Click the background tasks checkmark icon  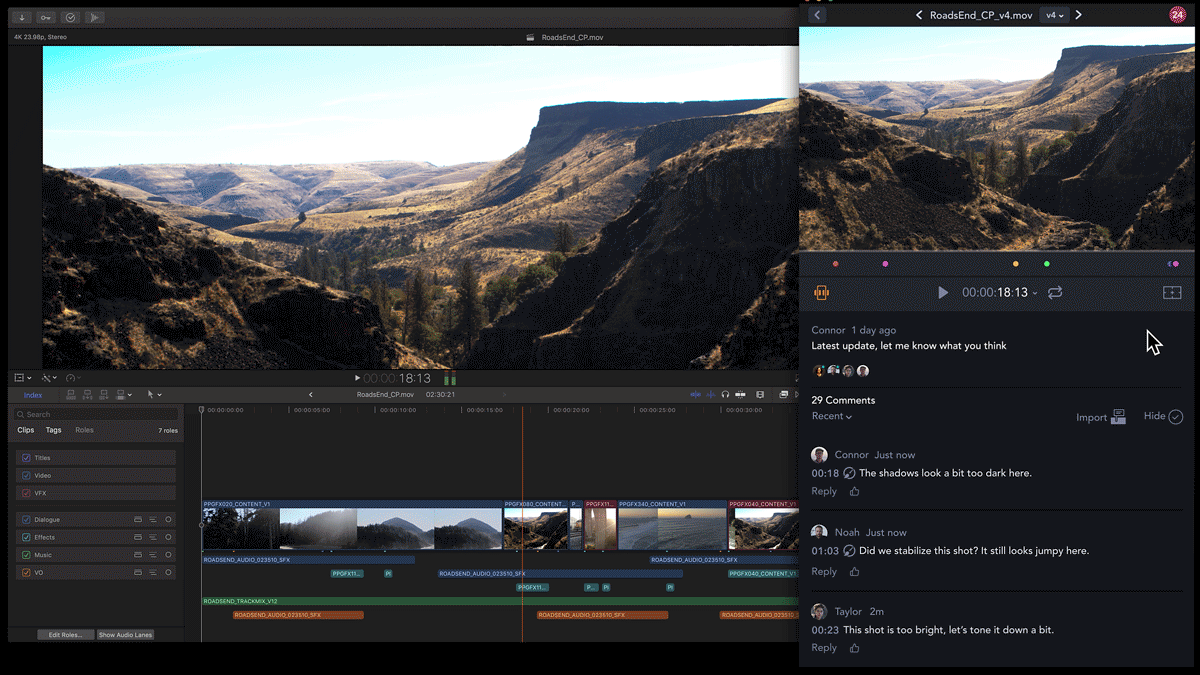70,17
